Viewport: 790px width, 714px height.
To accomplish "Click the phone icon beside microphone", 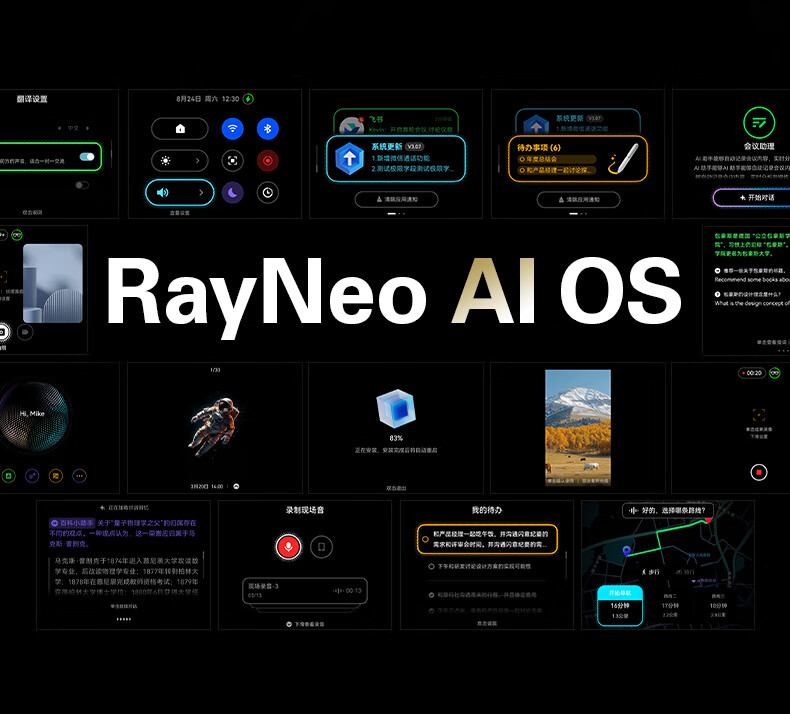I will click(x=321, y=547).
